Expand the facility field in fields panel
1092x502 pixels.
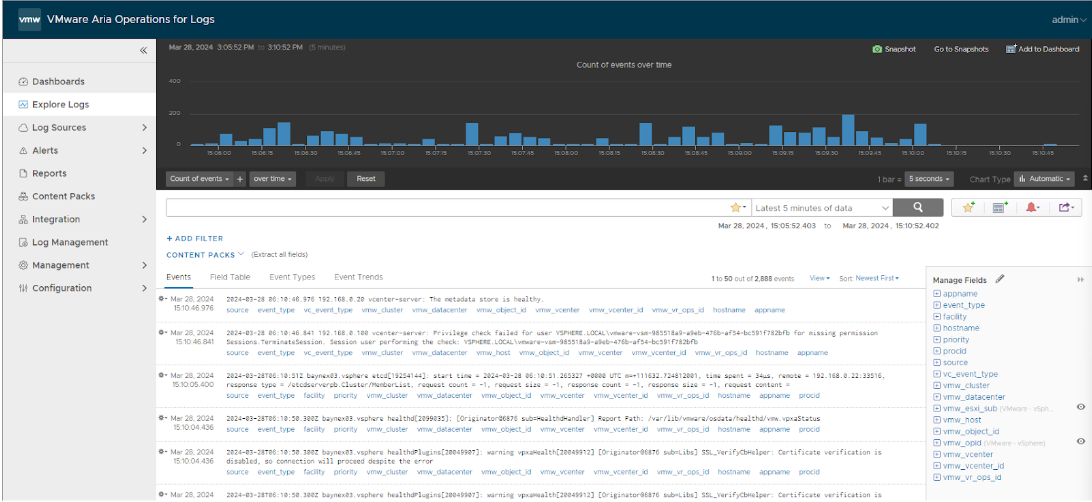pos(937,317)
